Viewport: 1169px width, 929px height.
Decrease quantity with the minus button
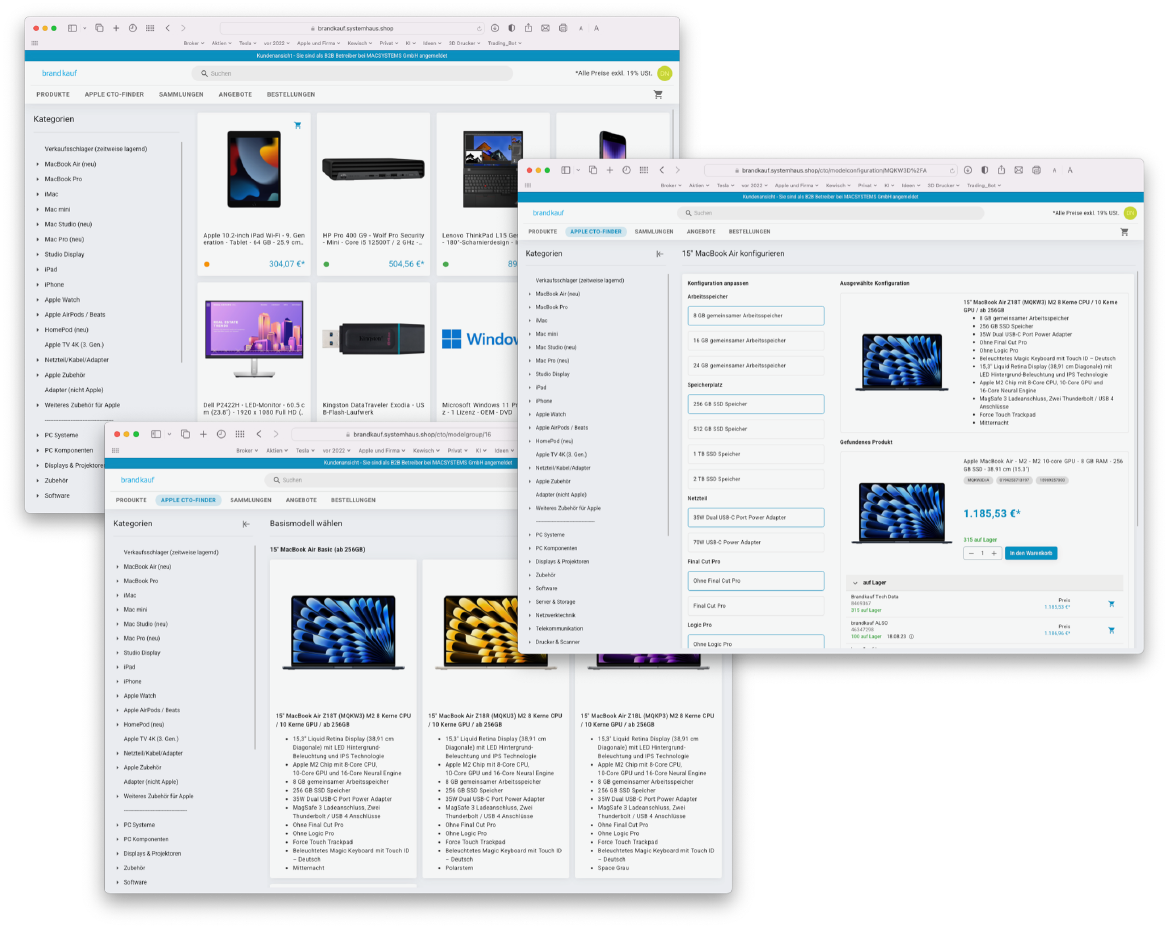click(x=971, y=553)
